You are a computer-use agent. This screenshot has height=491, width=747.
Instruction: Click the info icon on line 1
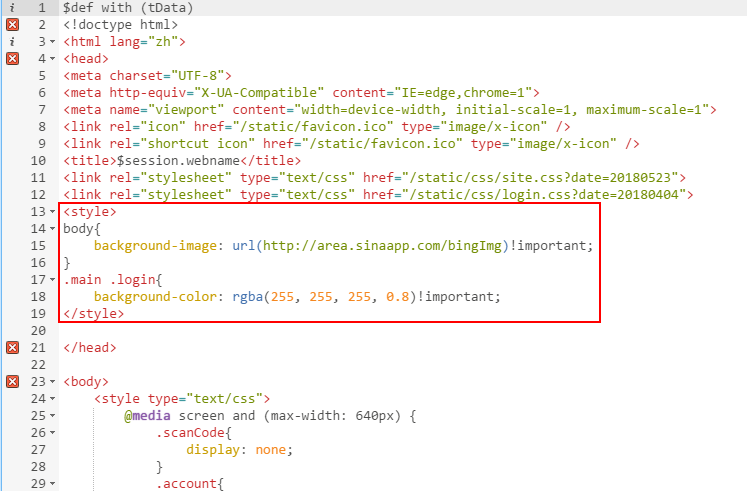pyautogui.click(x=12, y=8)
